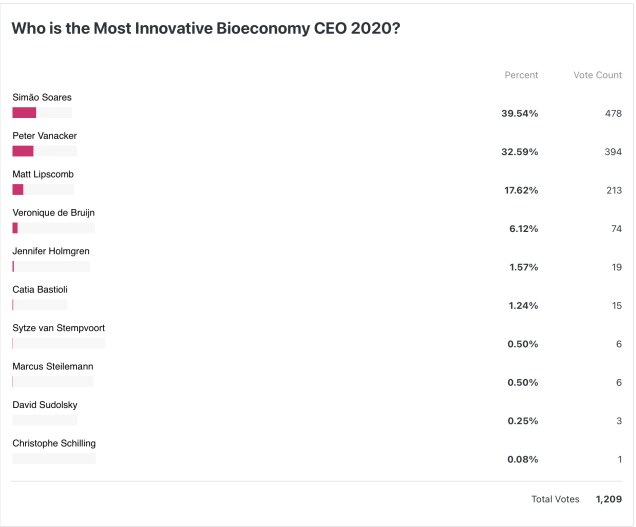Click the name Peter Vanacker
Viewport: 636px width, 527px height.
pyautogui.click(x=44, y=135)
